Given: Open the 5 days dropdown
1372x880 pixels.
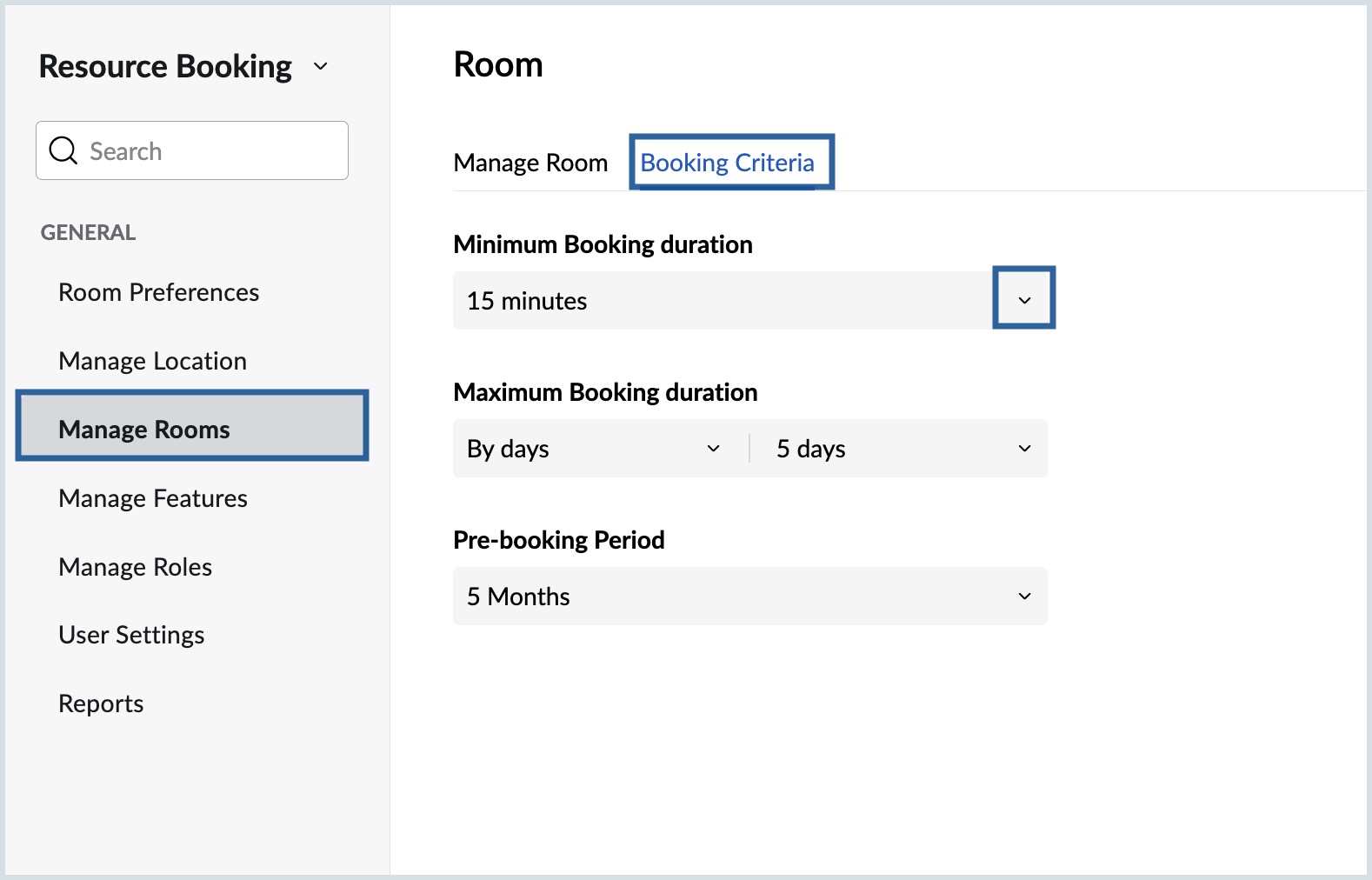Looking at the screenshot, I should pos(900,449).
